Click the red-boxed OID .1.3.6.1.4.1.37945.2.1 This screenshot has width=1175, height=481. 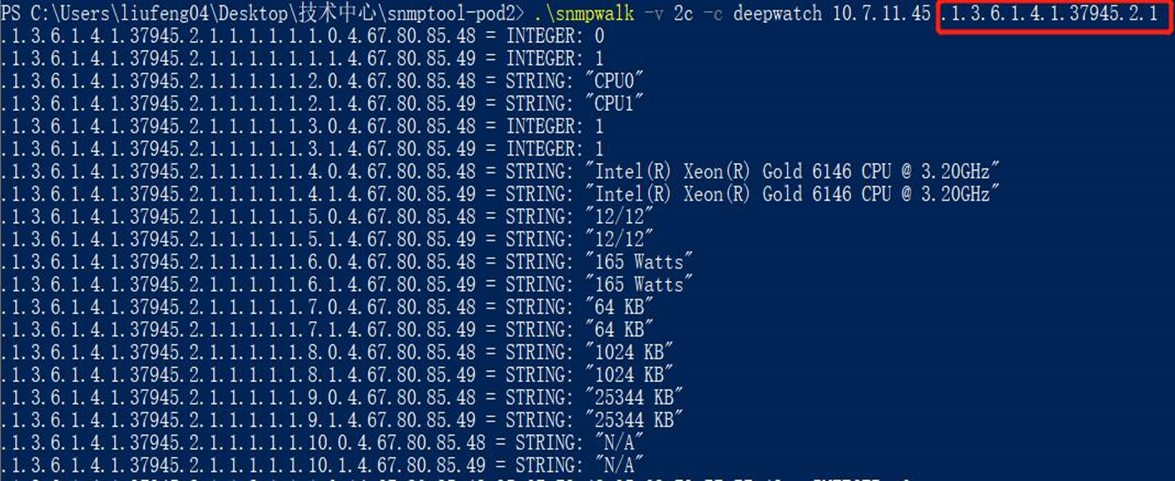1053,14
